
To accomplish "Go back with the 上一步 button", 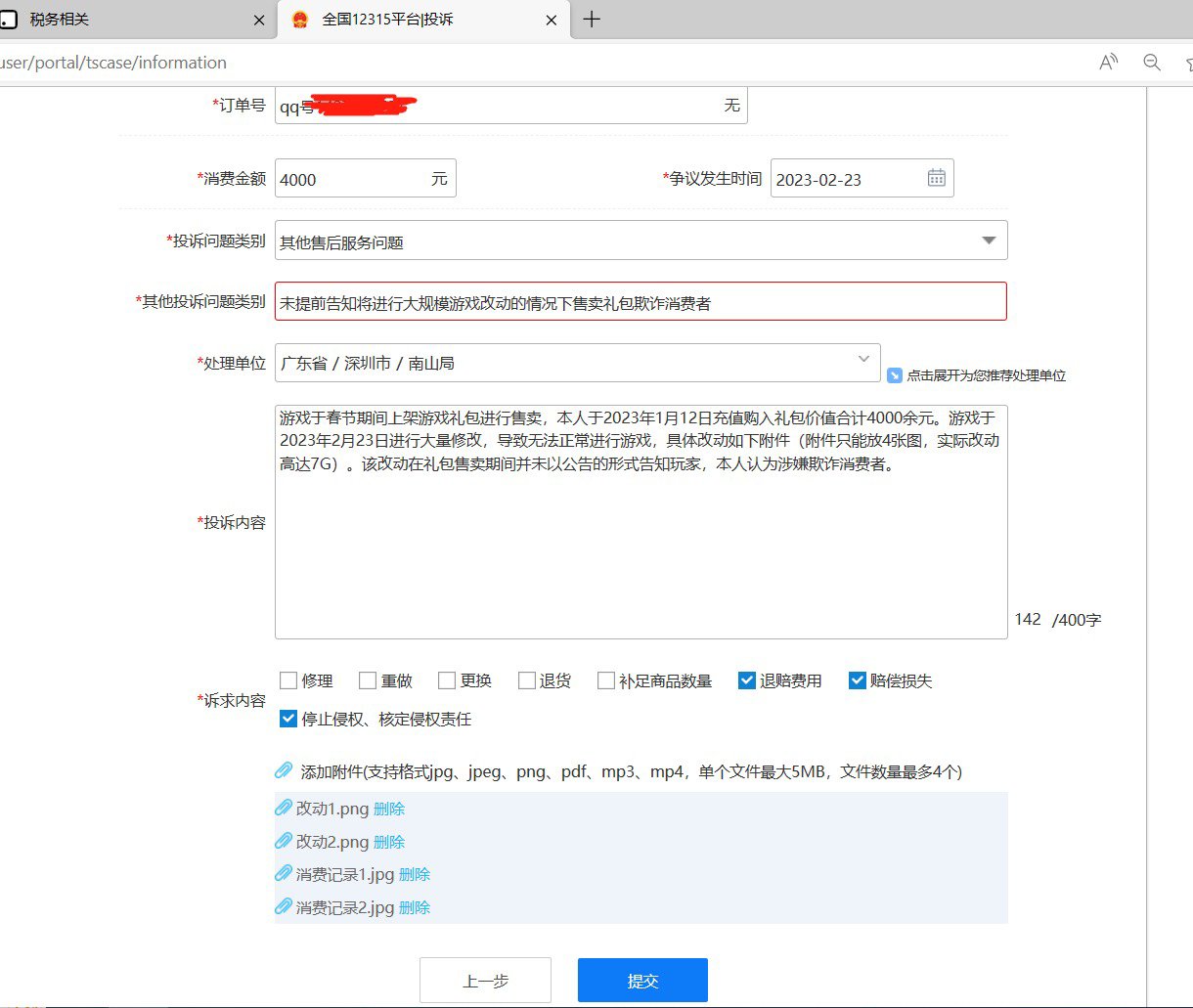I will coord(485,980).
